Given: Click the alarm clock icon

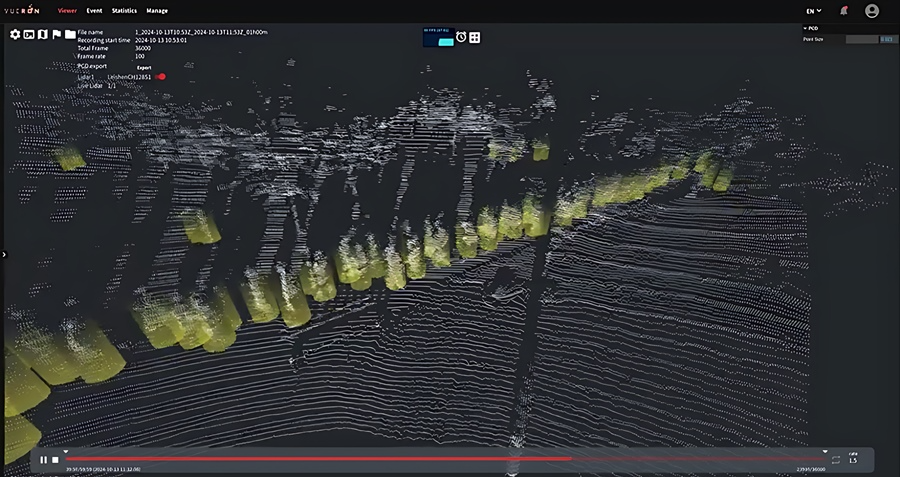Looking at the screenshot, I should click(x=461, y=37).
